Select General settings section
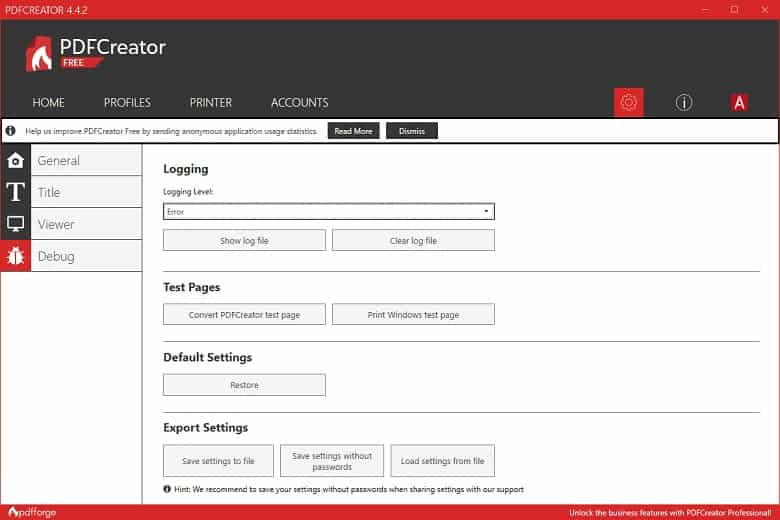780x520 pixels. coord(87,160)
